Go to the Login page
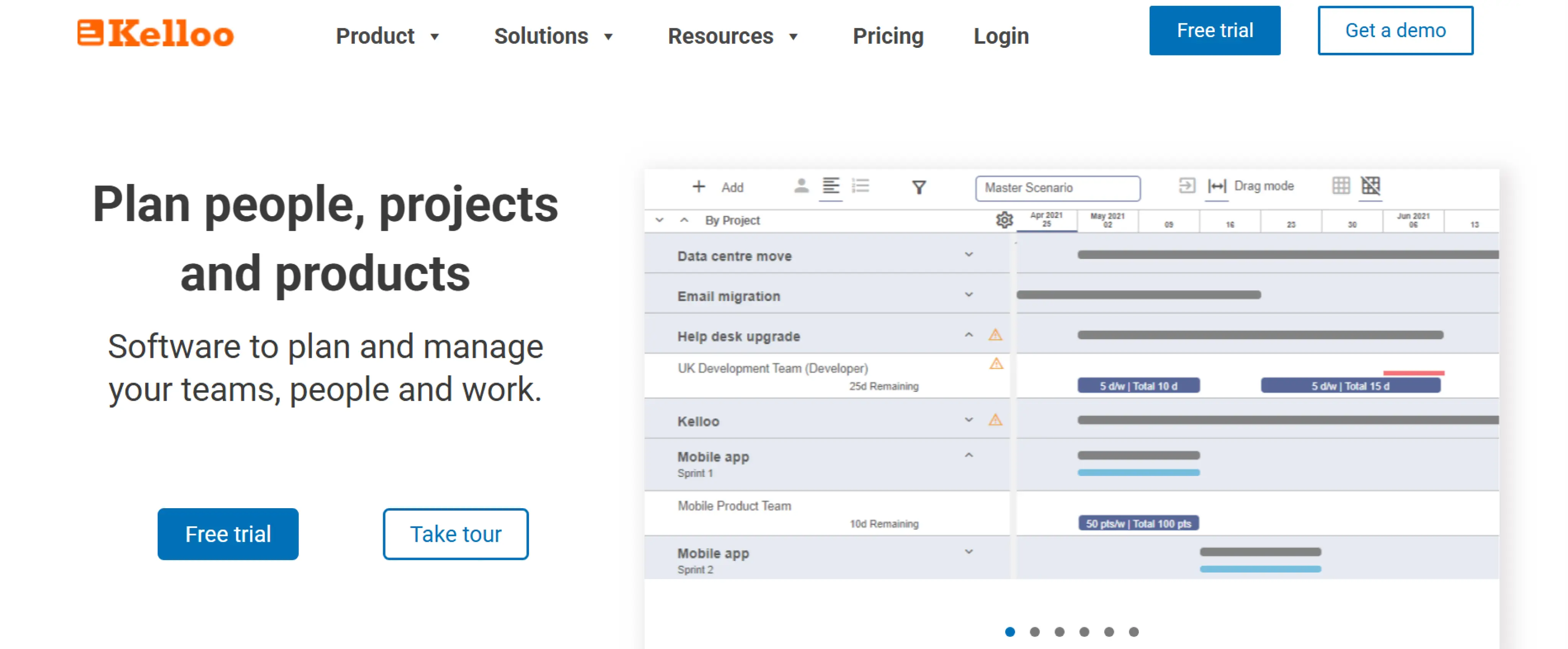The image size is (1568, 649). [1001, 36]
